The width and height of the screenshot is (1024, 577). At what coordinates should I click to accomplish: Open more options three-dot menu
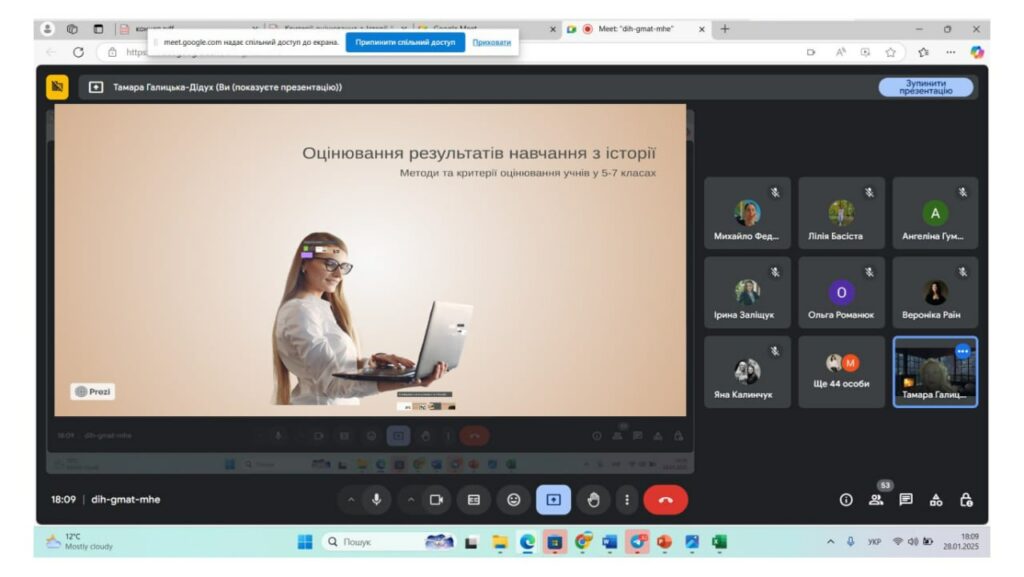click(627, 500)
